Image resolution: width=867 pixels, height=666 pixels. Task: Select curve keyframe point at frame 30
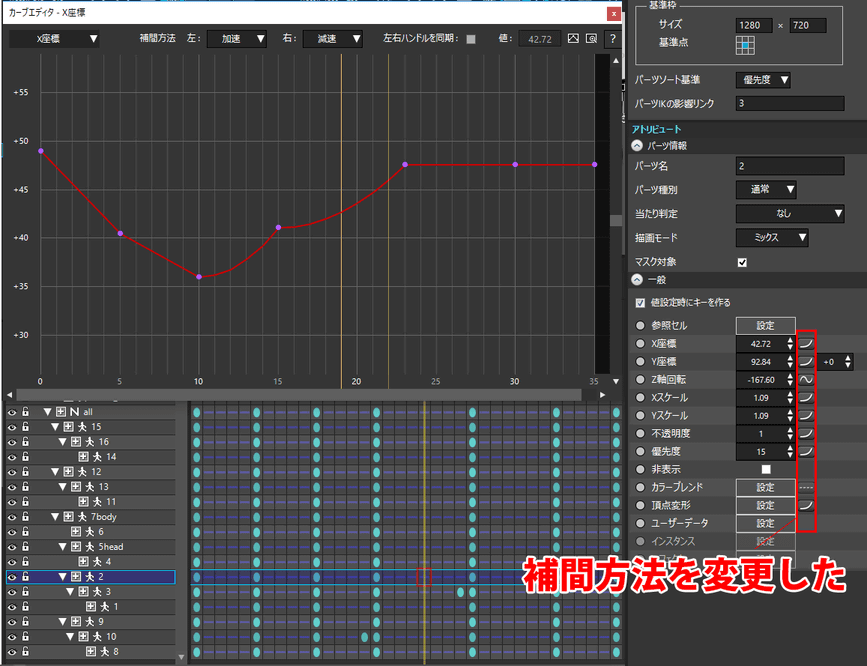click(x=515, y=165)
